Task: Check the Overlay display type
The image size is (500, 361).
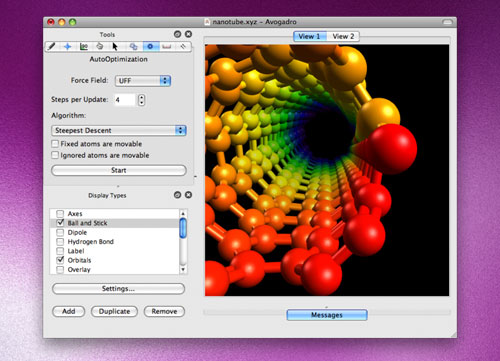Action: click(60, 269)
